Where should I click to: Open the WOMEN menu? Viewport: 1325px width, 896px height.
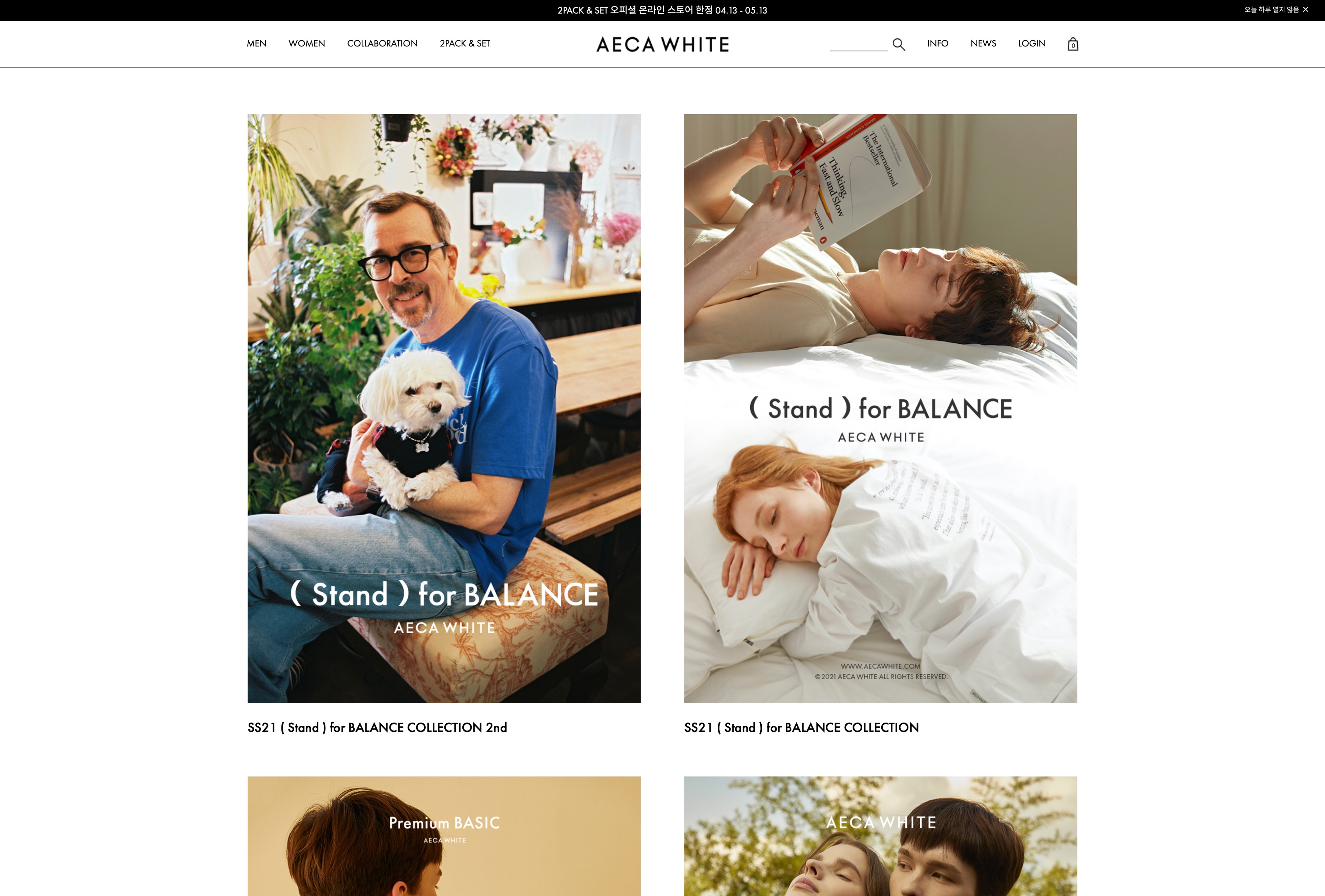[307, 43]
